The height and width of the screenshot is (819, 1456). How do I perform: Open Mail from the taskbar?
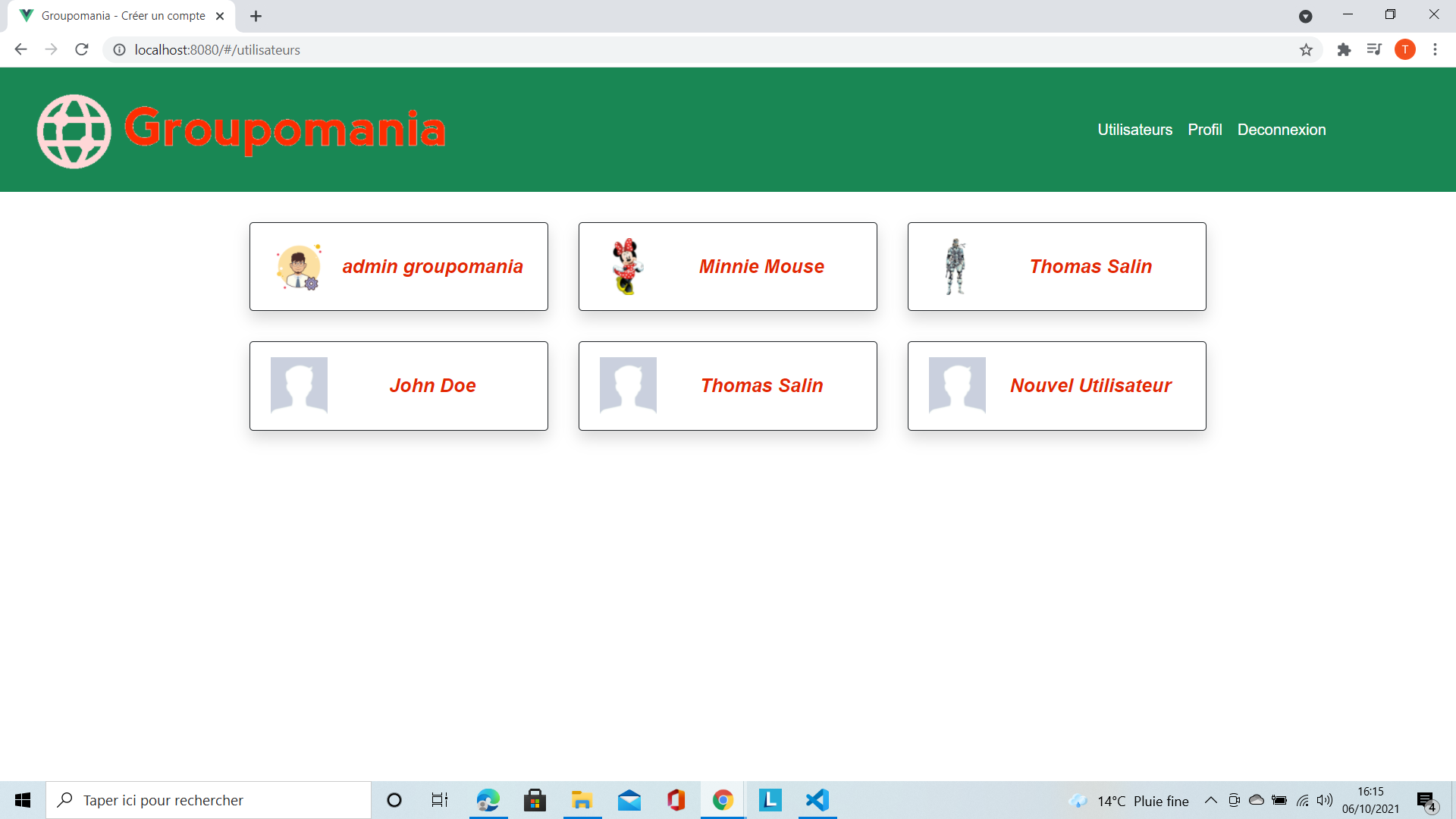click(629, 800)
